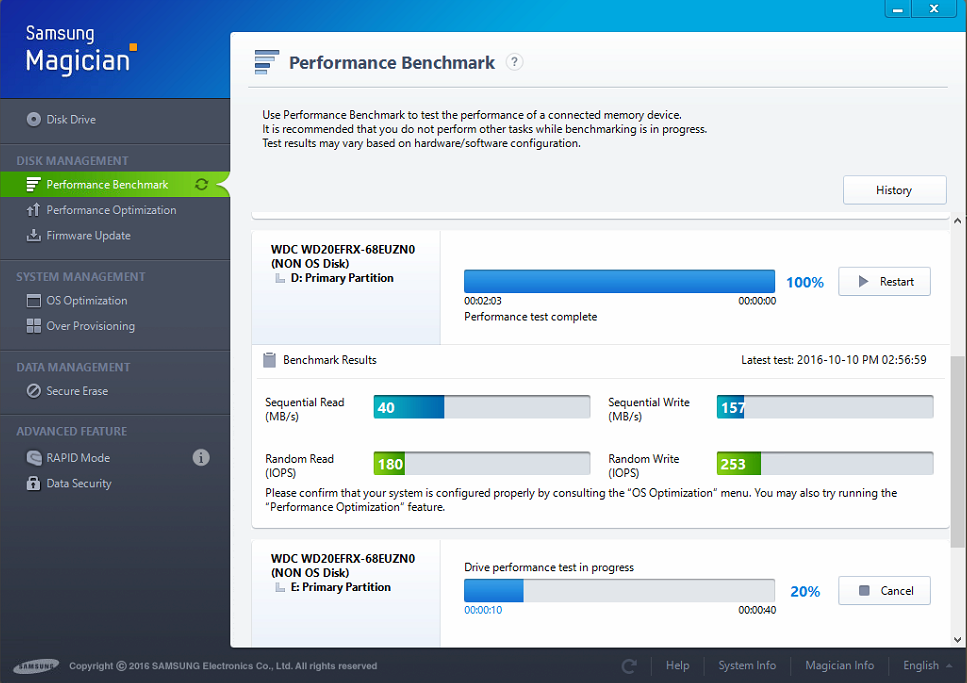Click the Firmware Update download icon

coord(33,236)
